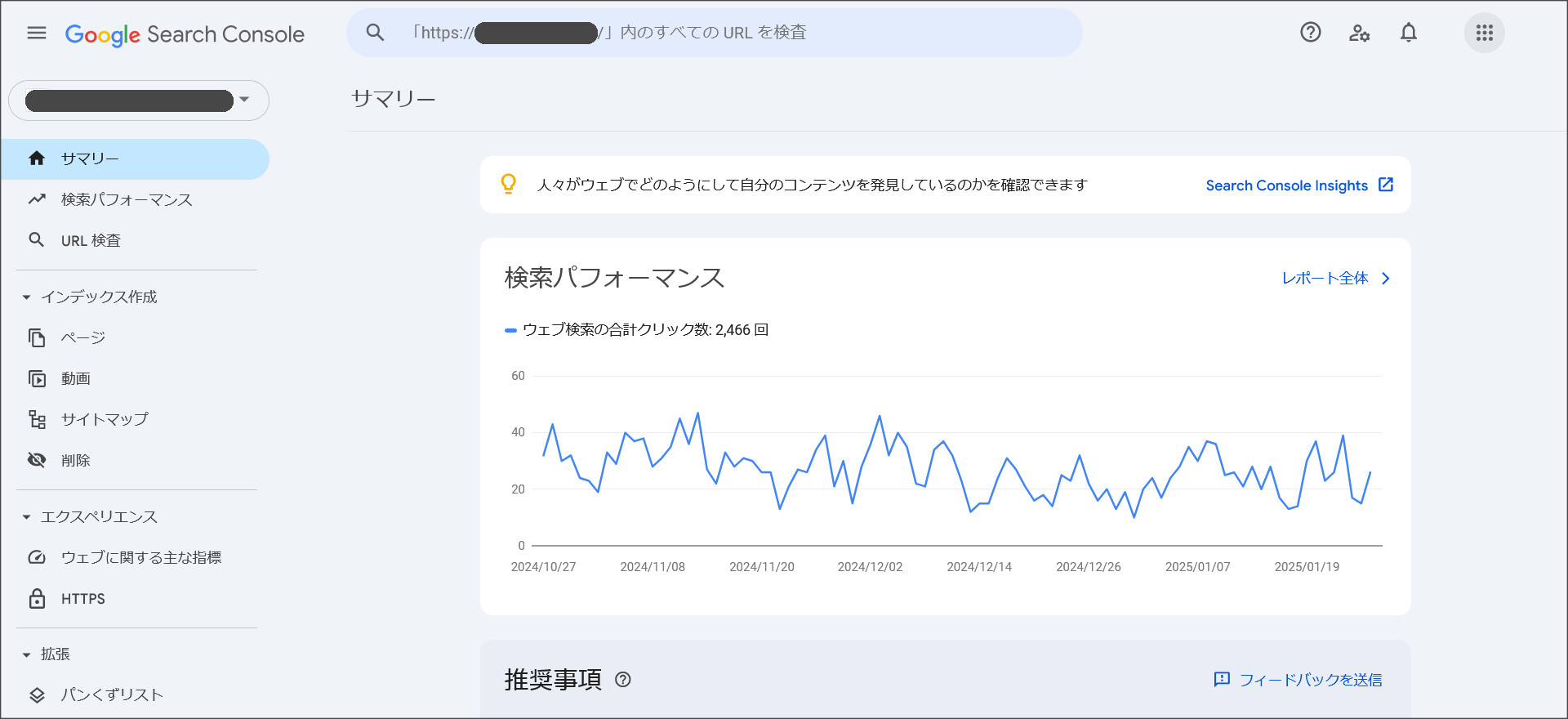Click the layers icon next to パンくずリスト
The width and height of the screenshot is (1568, 719).
37,695
